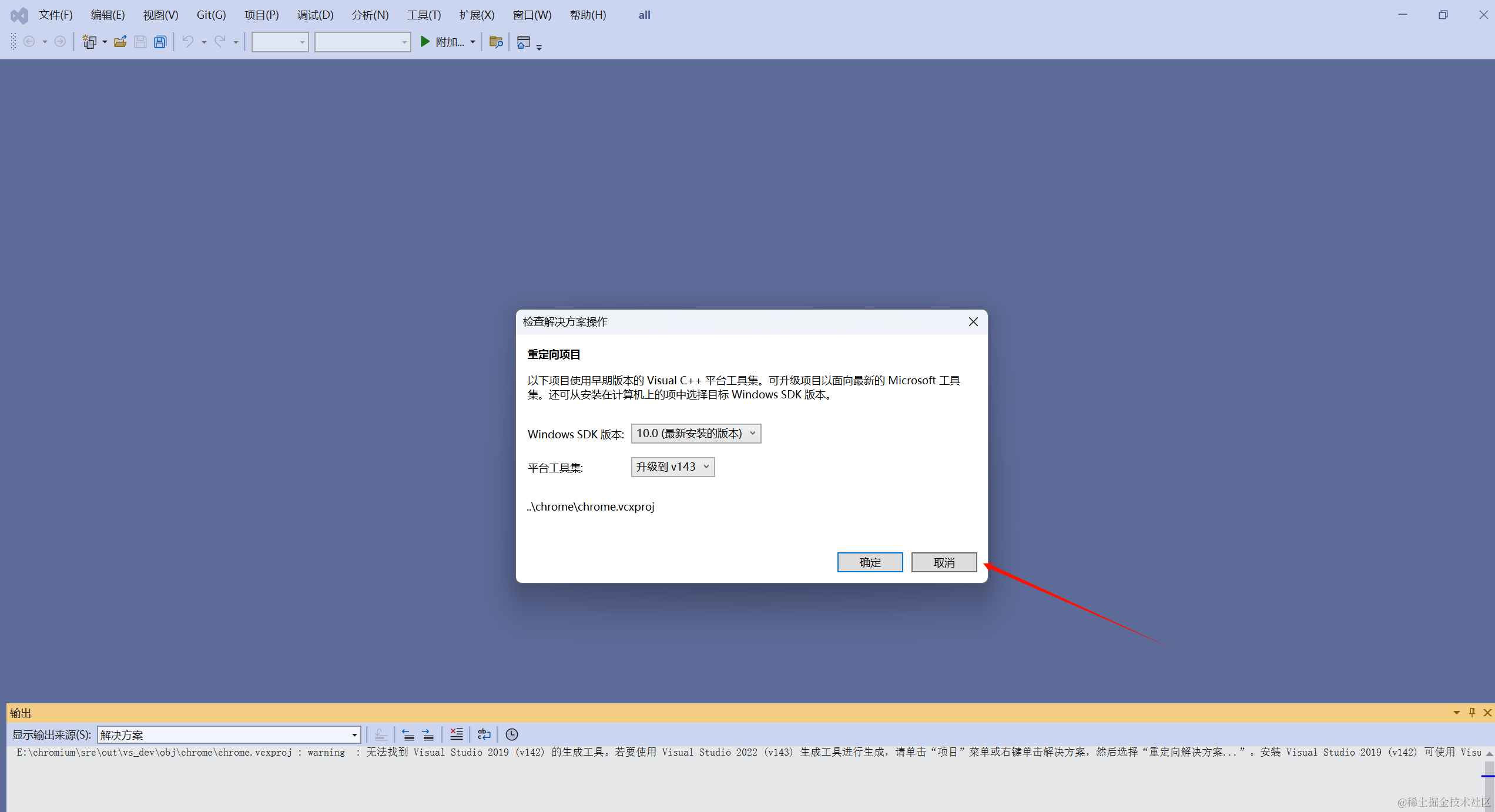1495x812 pixels.
Task: Toggle output timestamps clock icon
Action: click(x=512, y=734)
